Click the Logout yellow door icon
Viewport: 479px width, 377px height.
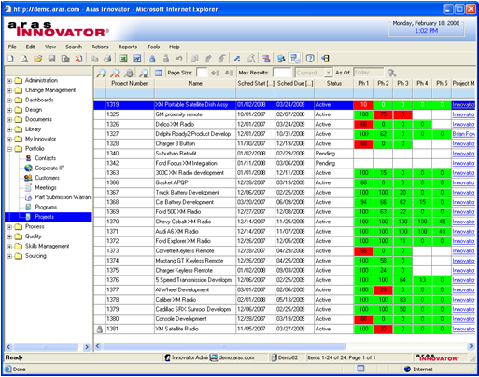(x=326, y=59)
